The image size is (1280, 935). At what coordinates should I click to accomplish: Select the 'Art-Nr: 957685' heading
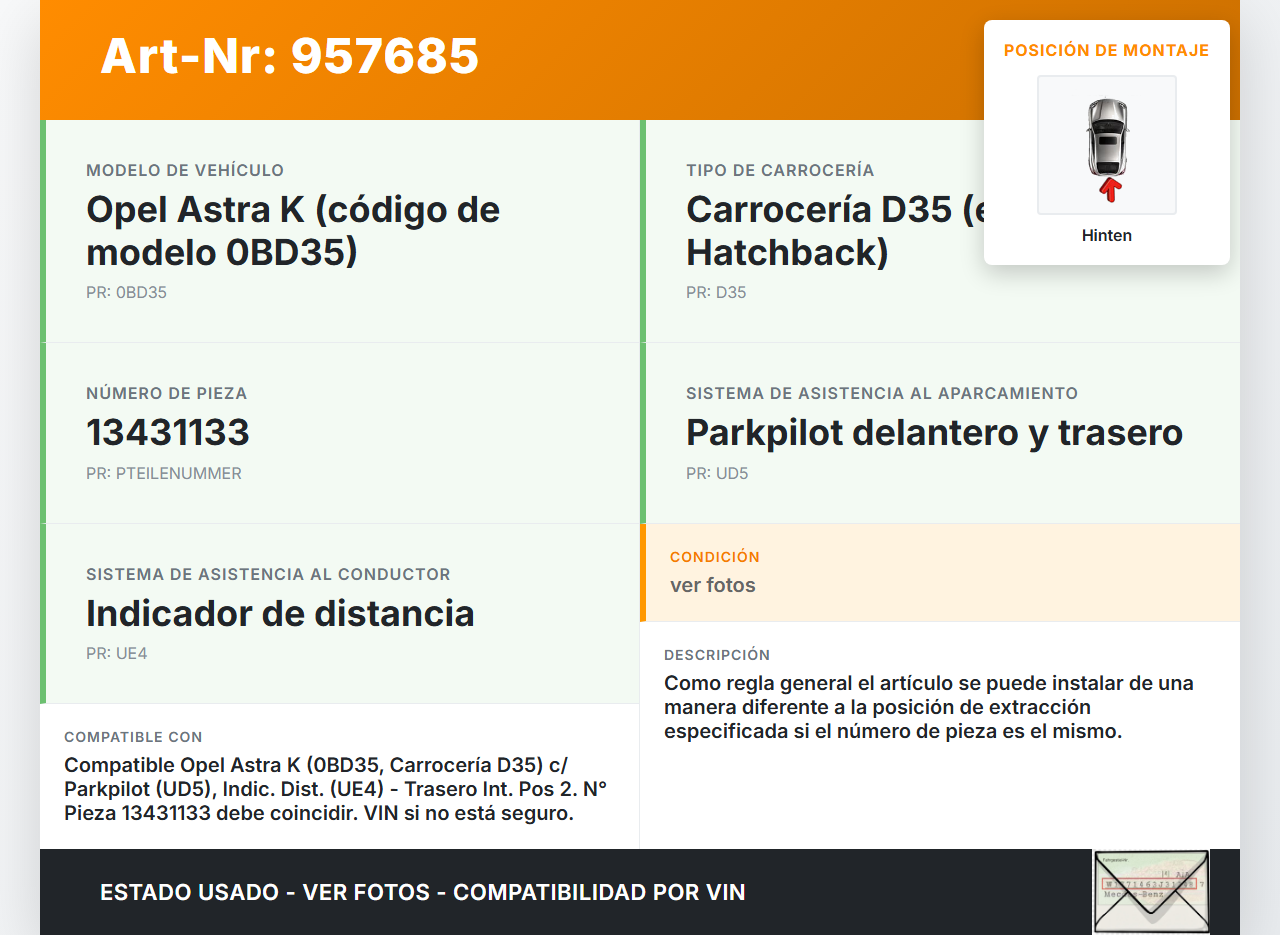click(x=290, y=56)
